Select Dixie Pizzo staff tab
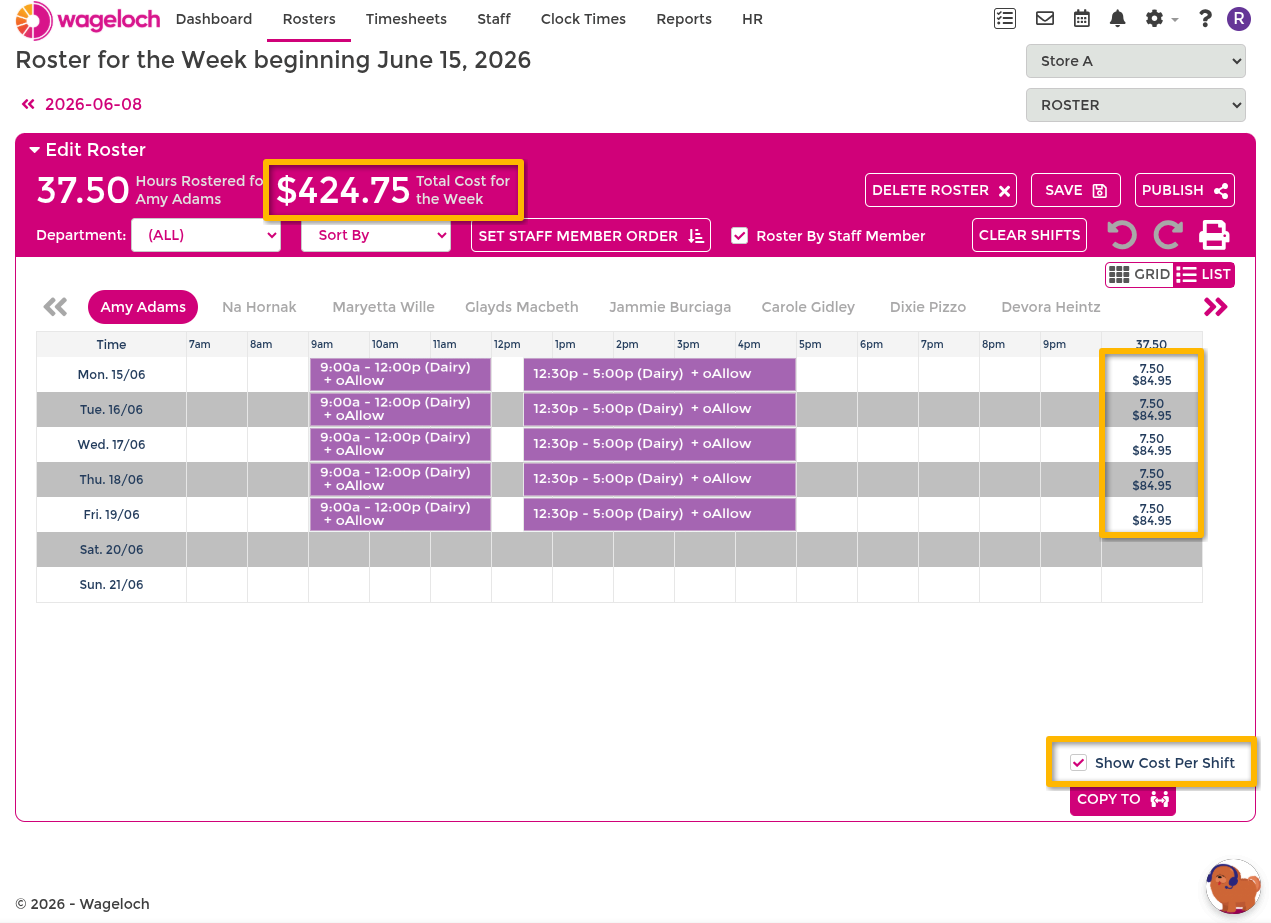 tap(928, 307)
